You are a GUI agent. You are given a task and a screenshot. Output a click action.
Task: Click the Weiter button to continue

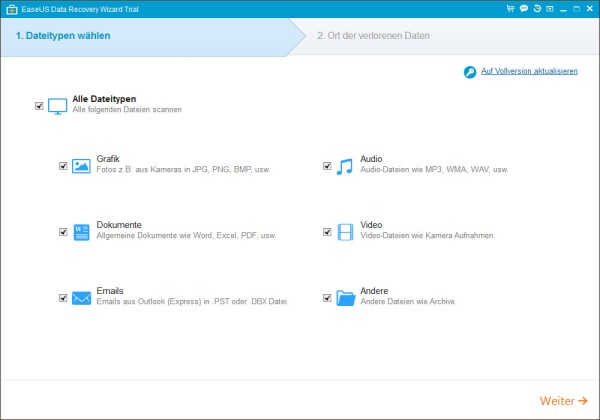pos(563,400)
